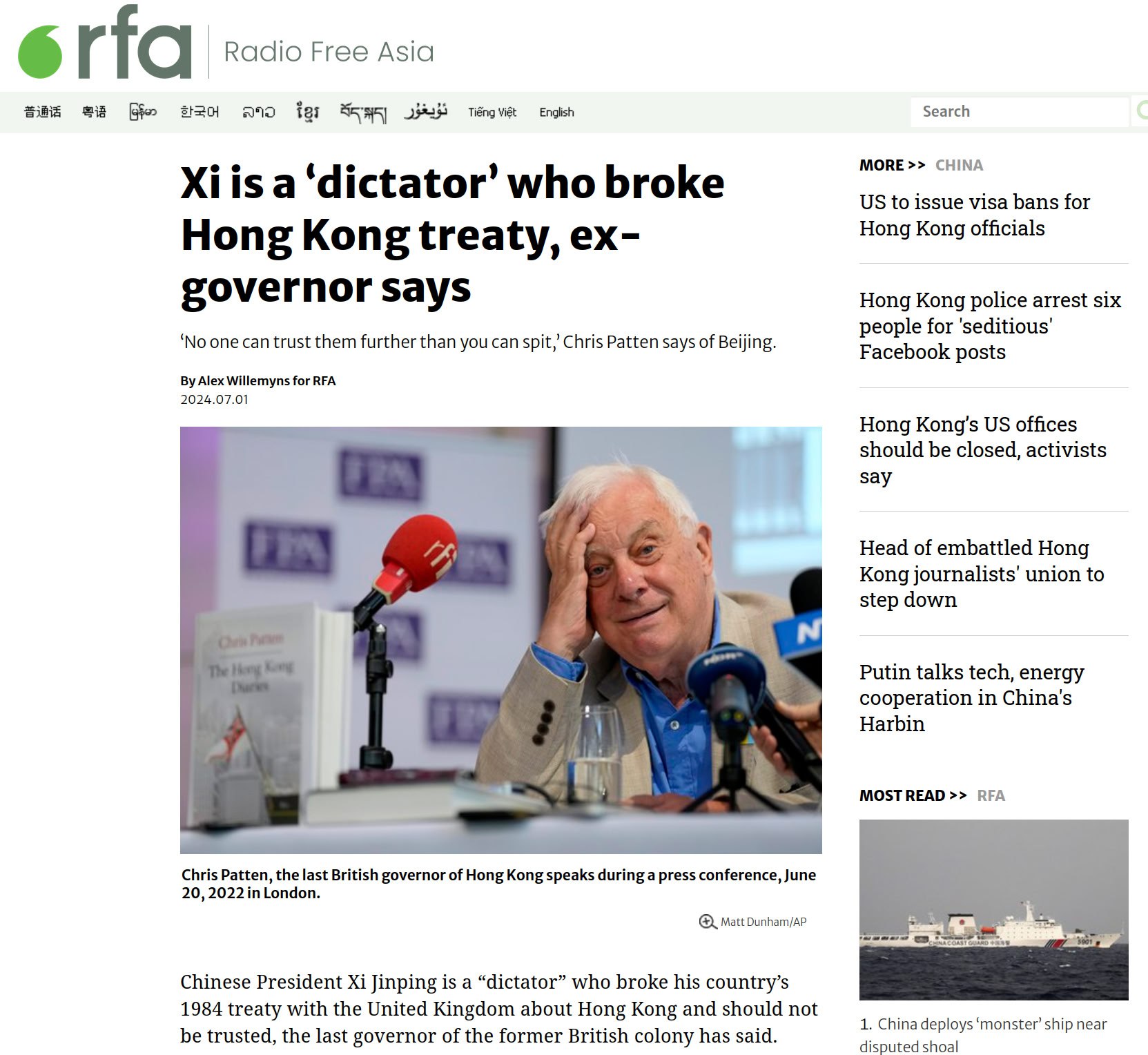Switch to Mandarin language edition
Viewport: 1148px width, 1055px height.
pyautogui.click(x=42, y=112)
